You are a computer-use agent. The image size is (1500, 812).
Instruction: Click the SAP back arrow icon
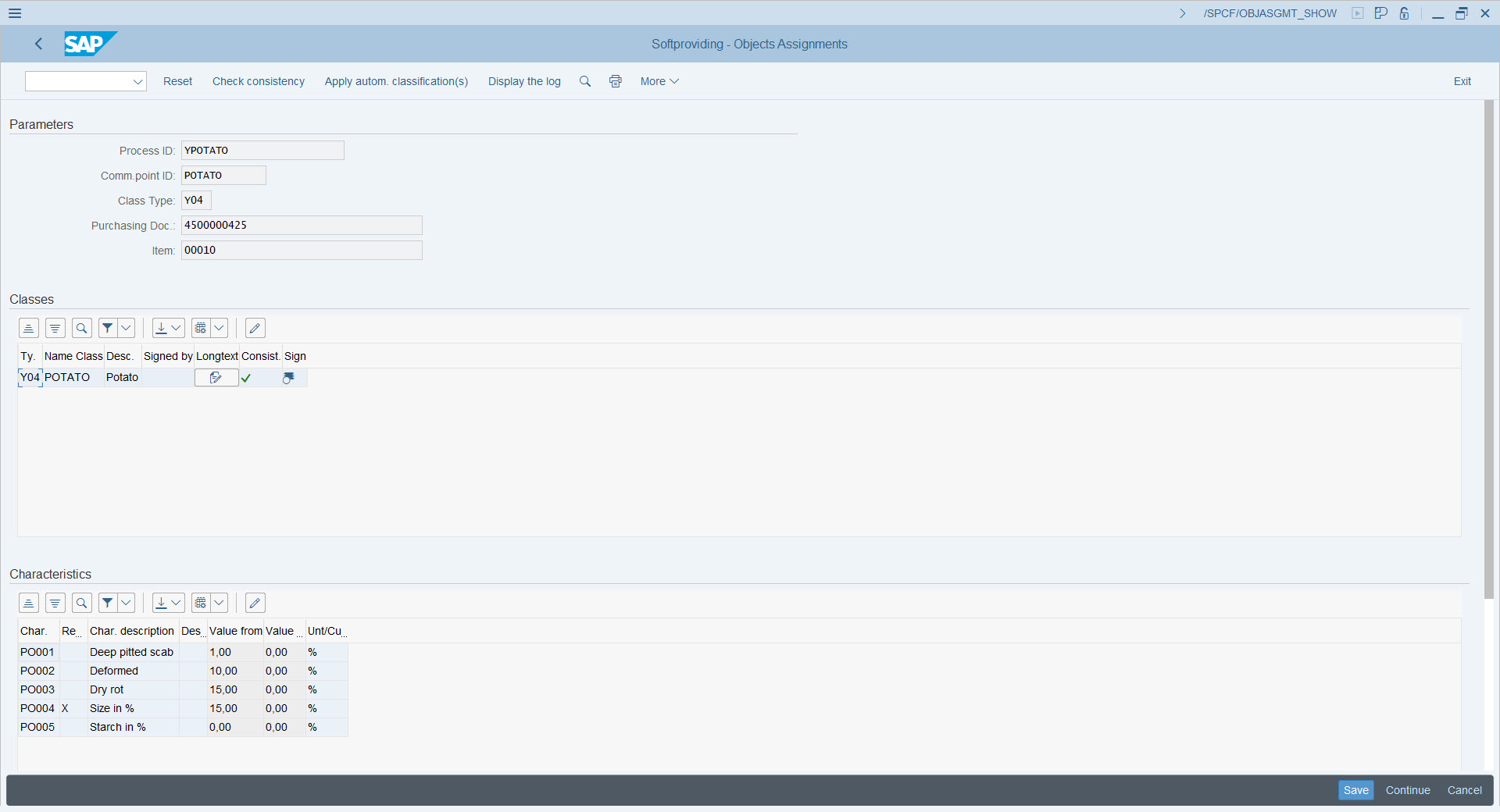coord(38,44)
